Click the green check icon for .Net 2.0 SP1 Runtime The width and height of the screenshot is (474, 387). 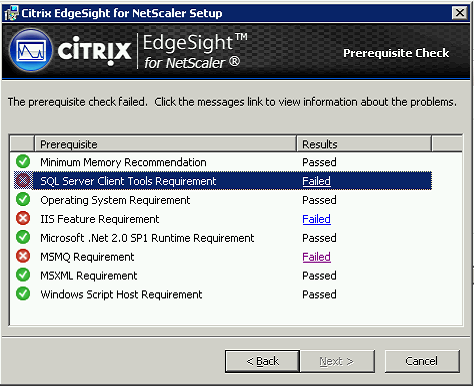(23, 238)
